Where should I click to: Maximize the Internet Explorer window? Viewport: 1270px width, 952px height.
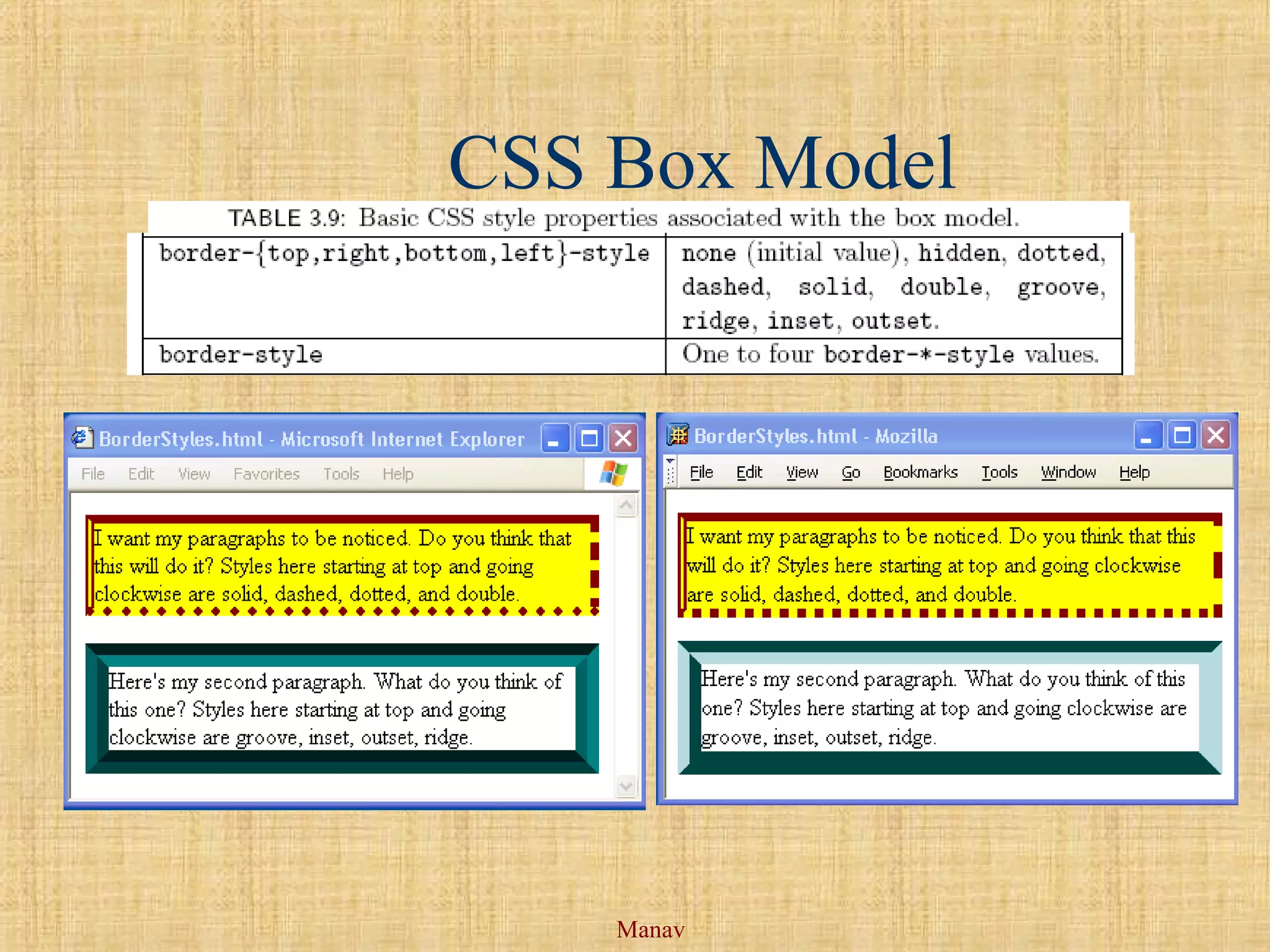(x=589, y=439)
